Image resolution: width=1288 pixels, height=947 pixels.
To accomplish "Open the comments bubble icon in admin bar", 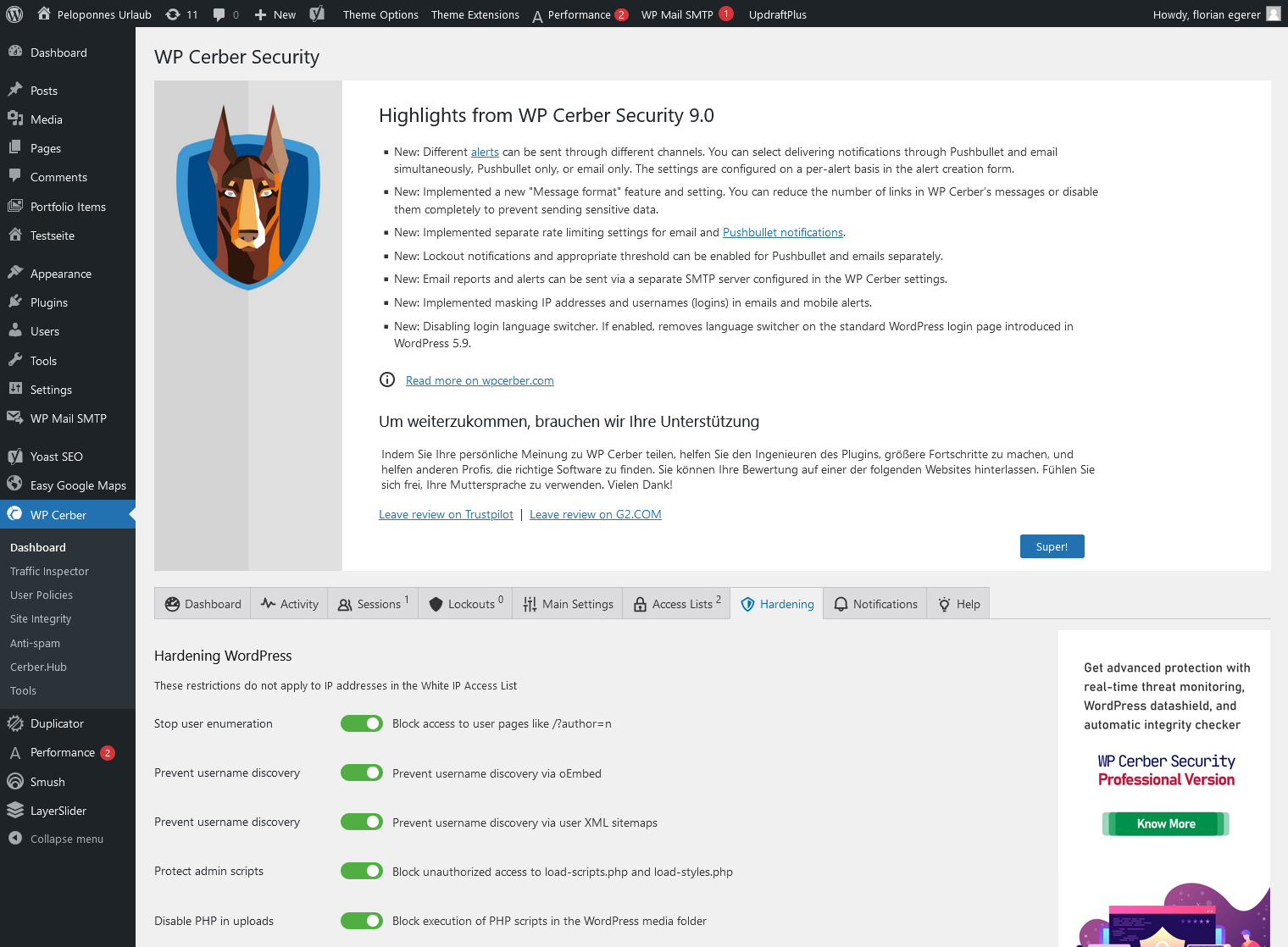I will tap(219, 14).
